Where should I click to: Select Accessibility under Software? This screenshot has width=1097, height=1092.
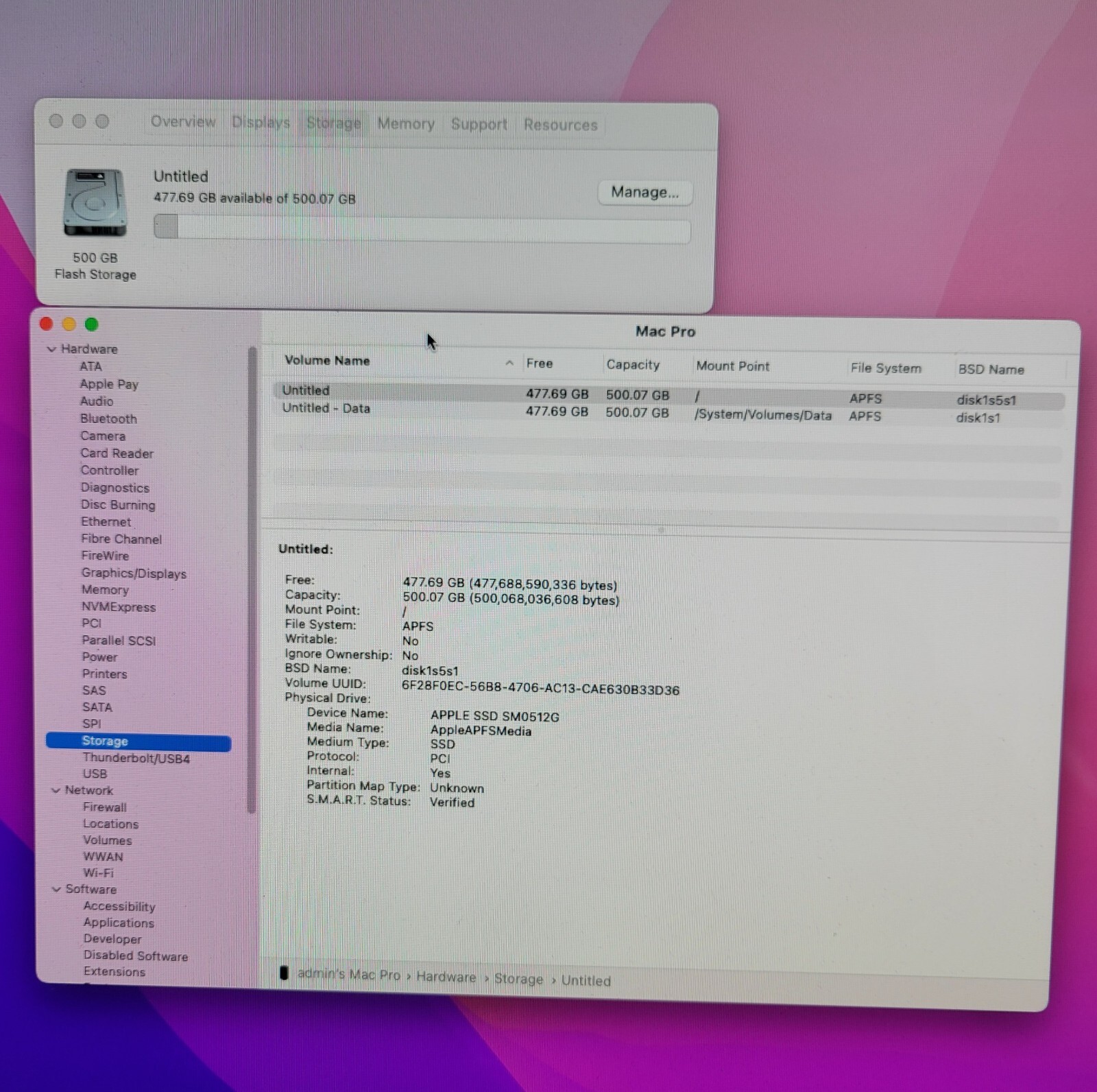tap(119, 907)
